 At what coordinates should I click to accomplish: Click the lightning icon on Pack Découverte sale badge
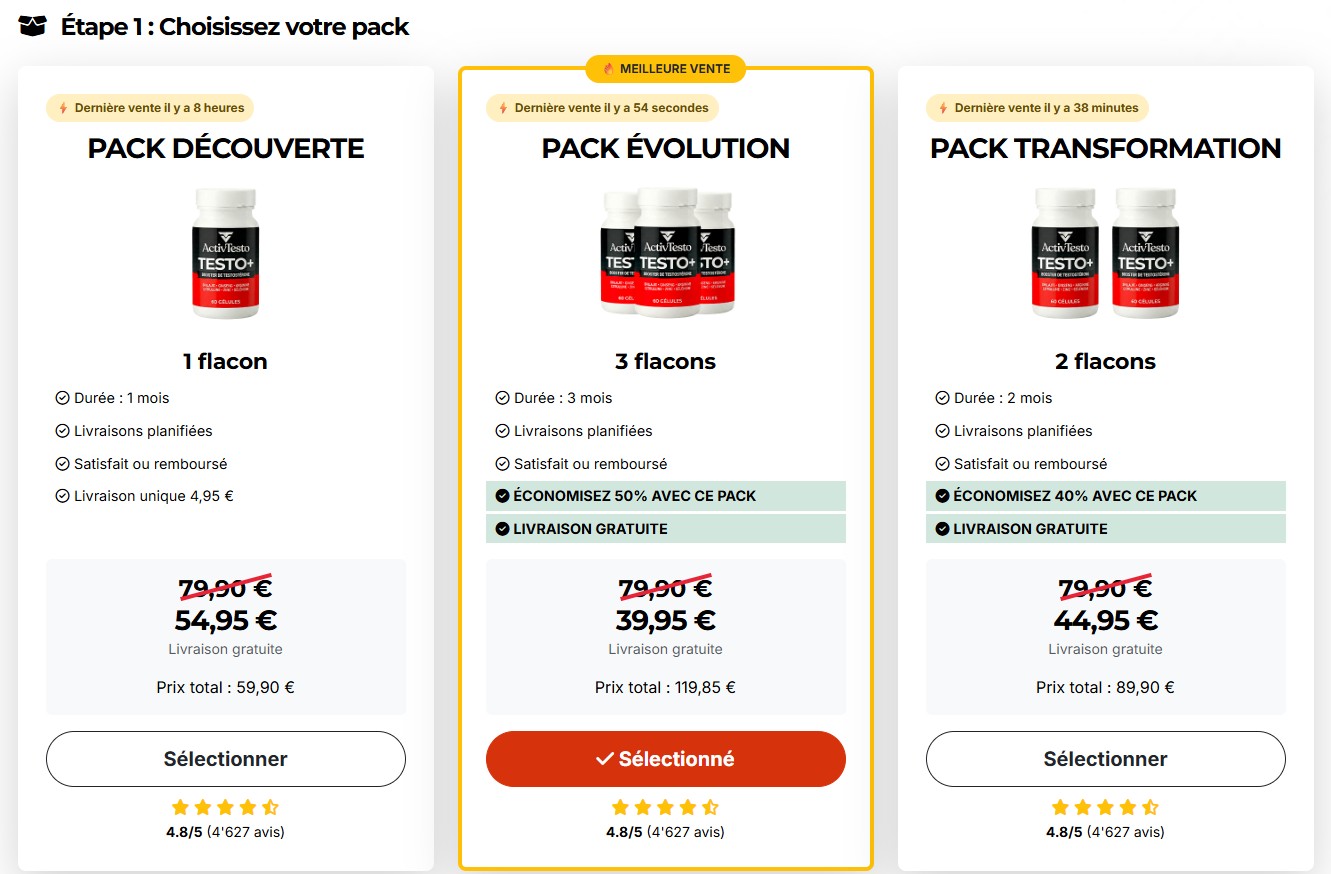pos(61,108)
